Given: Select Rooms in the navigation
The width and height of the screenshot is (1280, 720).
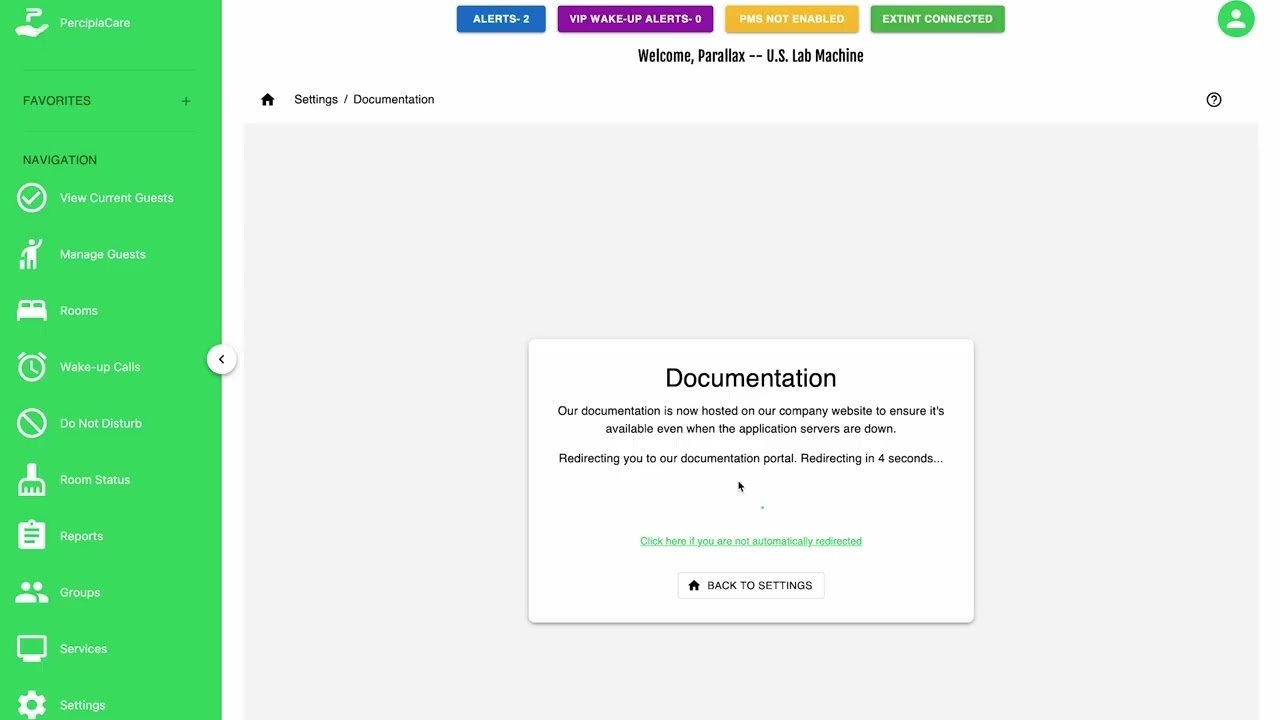Looking at the screenshot, I should (x=79, y=311).
